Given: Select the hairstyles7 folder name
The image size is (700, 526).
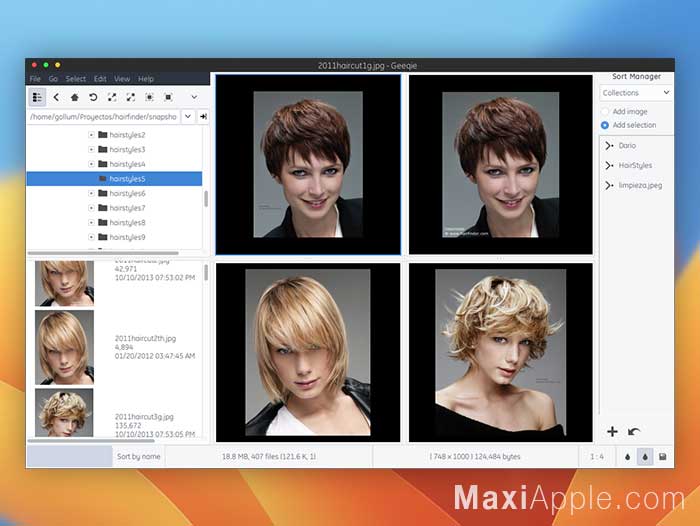Looking at the screenshot, I should pos(127,208).
